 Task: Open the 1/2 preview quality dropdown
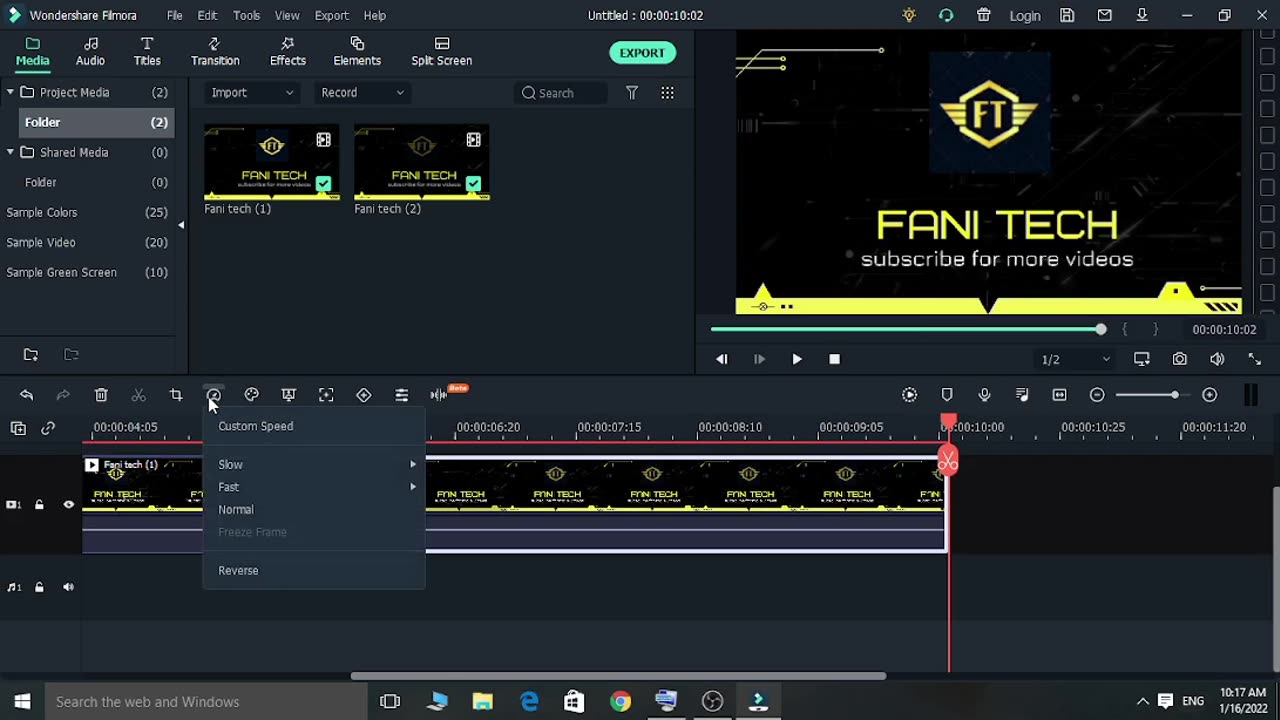[1077, 359]
